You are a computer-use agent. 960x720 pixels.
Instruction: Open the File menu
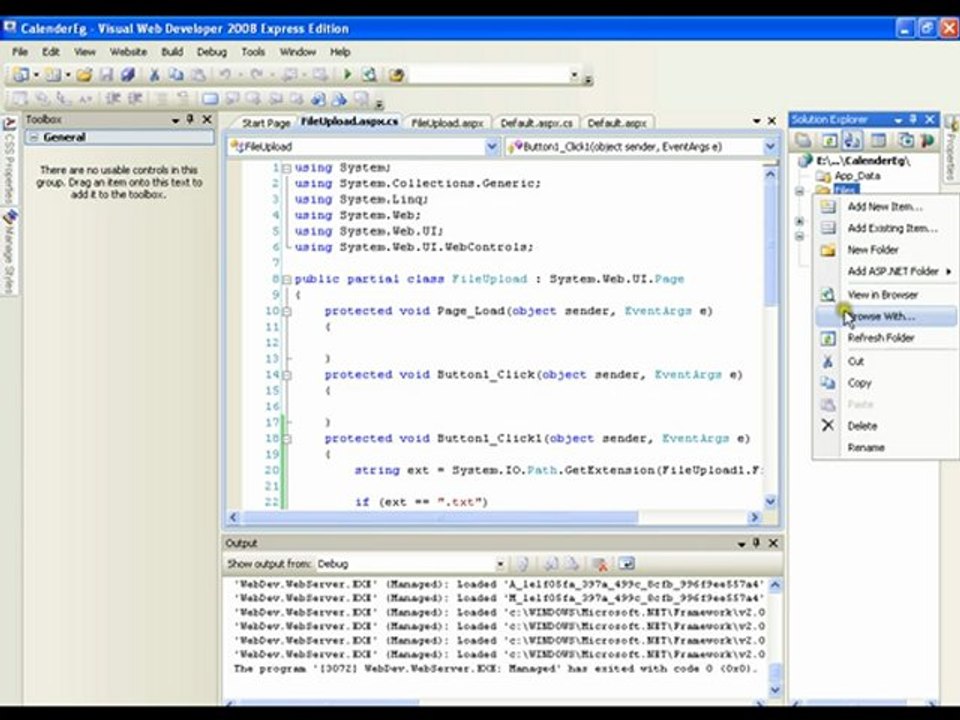(20, 52)
